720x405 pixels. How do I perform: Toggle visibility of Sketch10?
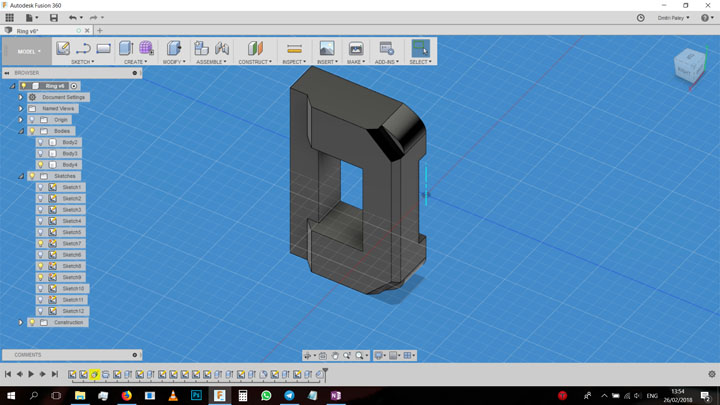(41, 288)
